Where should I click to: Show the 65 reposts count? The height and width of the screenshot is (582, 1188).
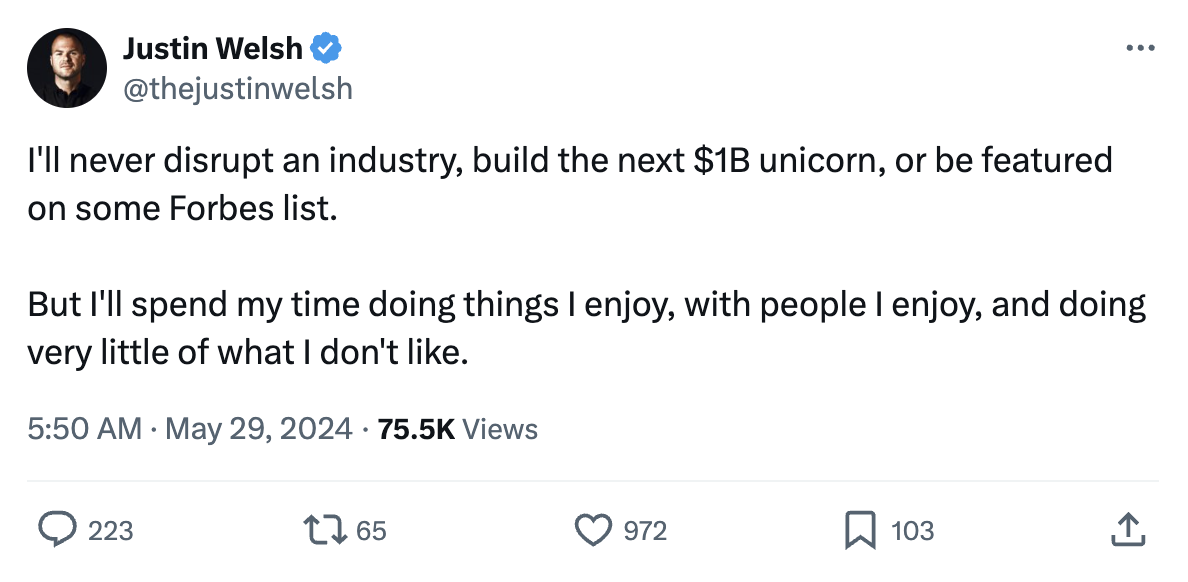370,530
